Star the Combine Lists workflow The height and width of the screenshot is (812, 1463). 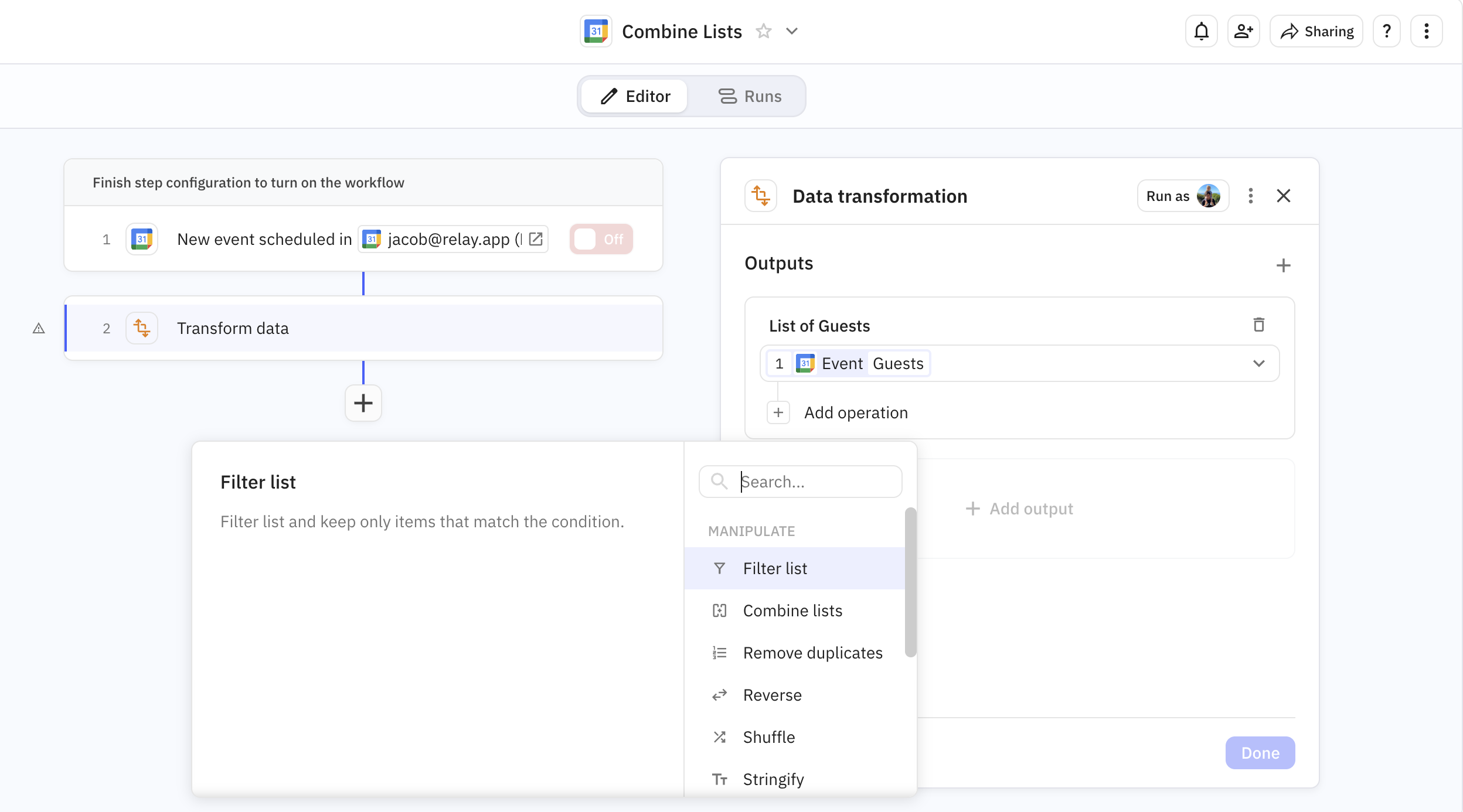763,31
